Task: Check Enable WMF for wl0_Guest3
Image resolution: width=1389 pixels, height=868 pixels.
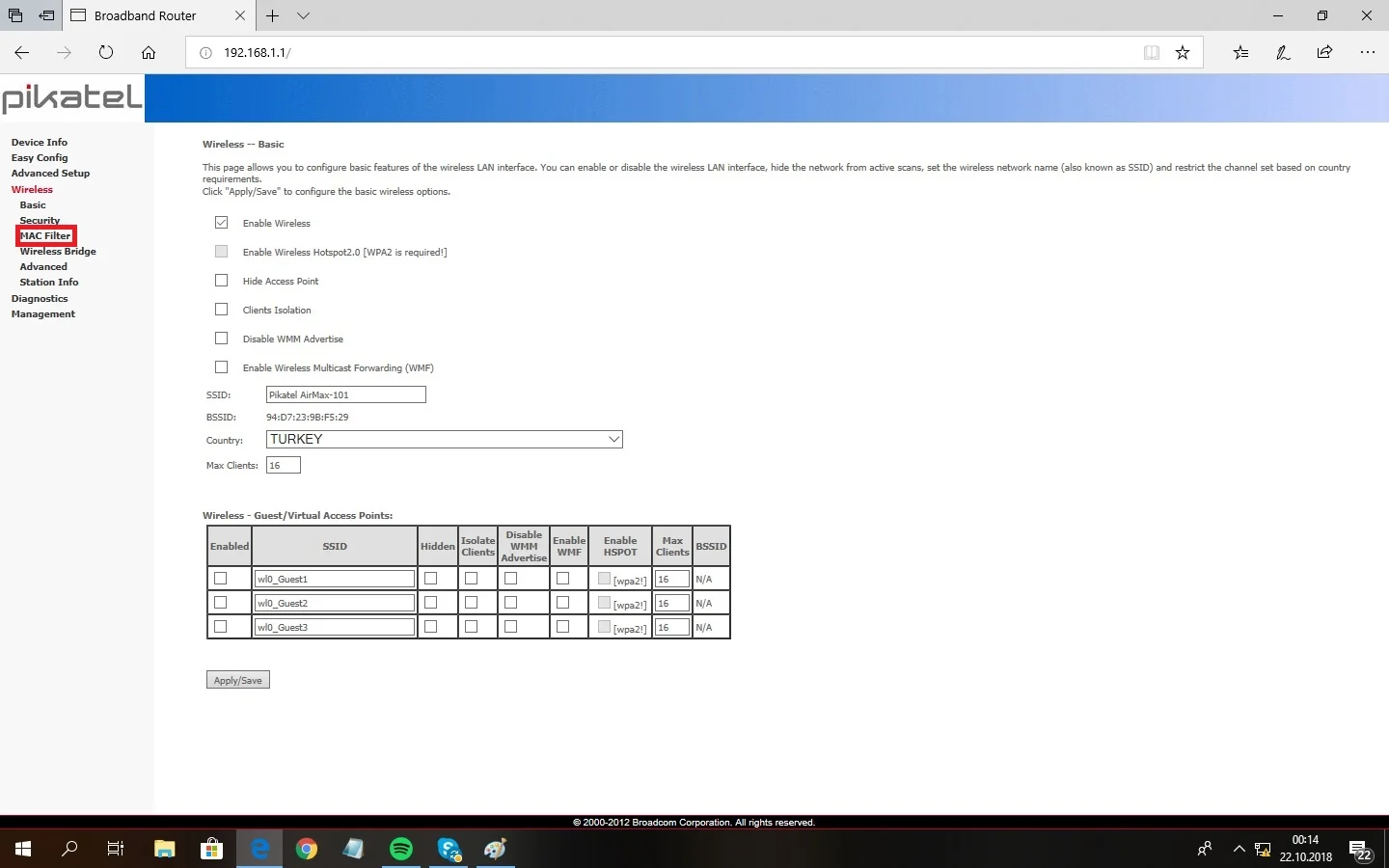Action: coord(563,627)
